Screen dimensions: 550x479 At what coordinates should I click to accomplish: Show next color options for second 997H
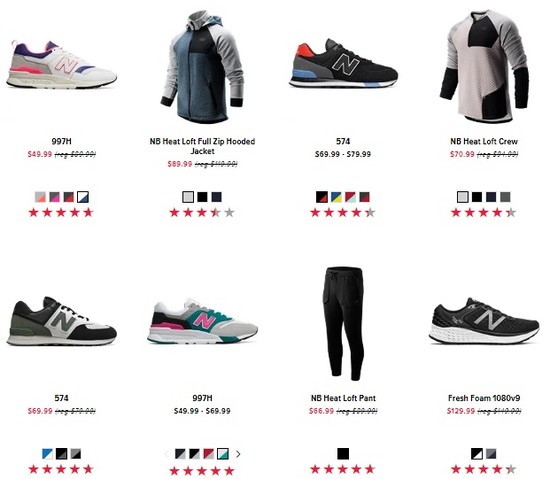click(238, 454)
